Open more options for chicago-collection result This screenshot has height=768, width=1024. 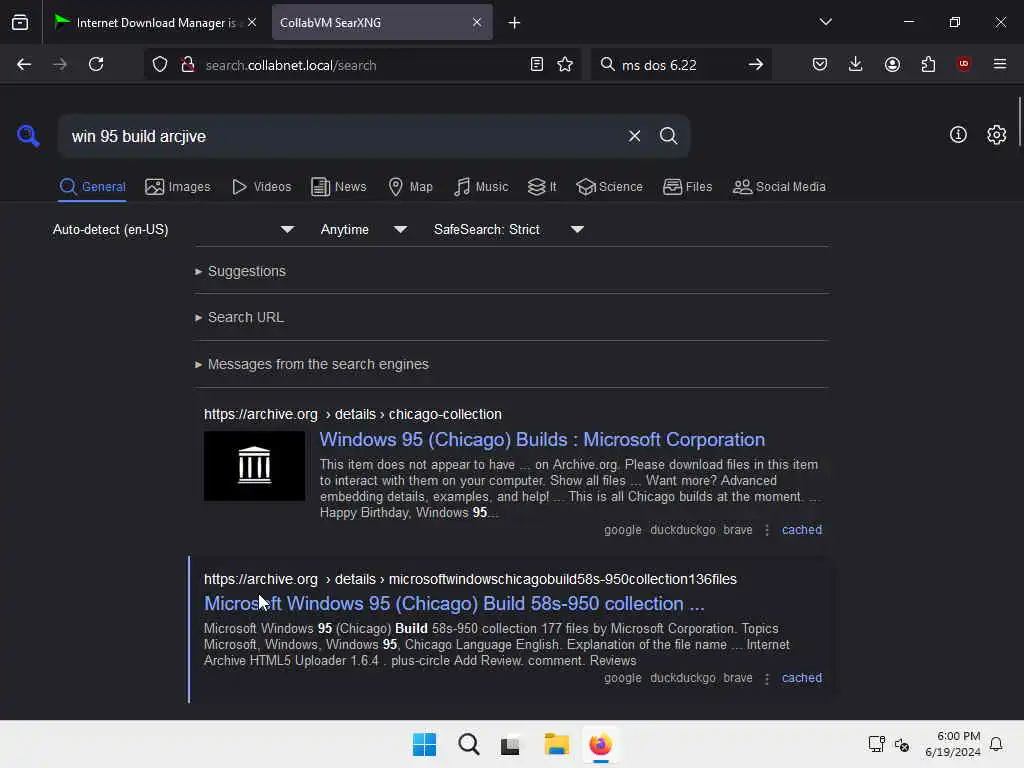767,530
